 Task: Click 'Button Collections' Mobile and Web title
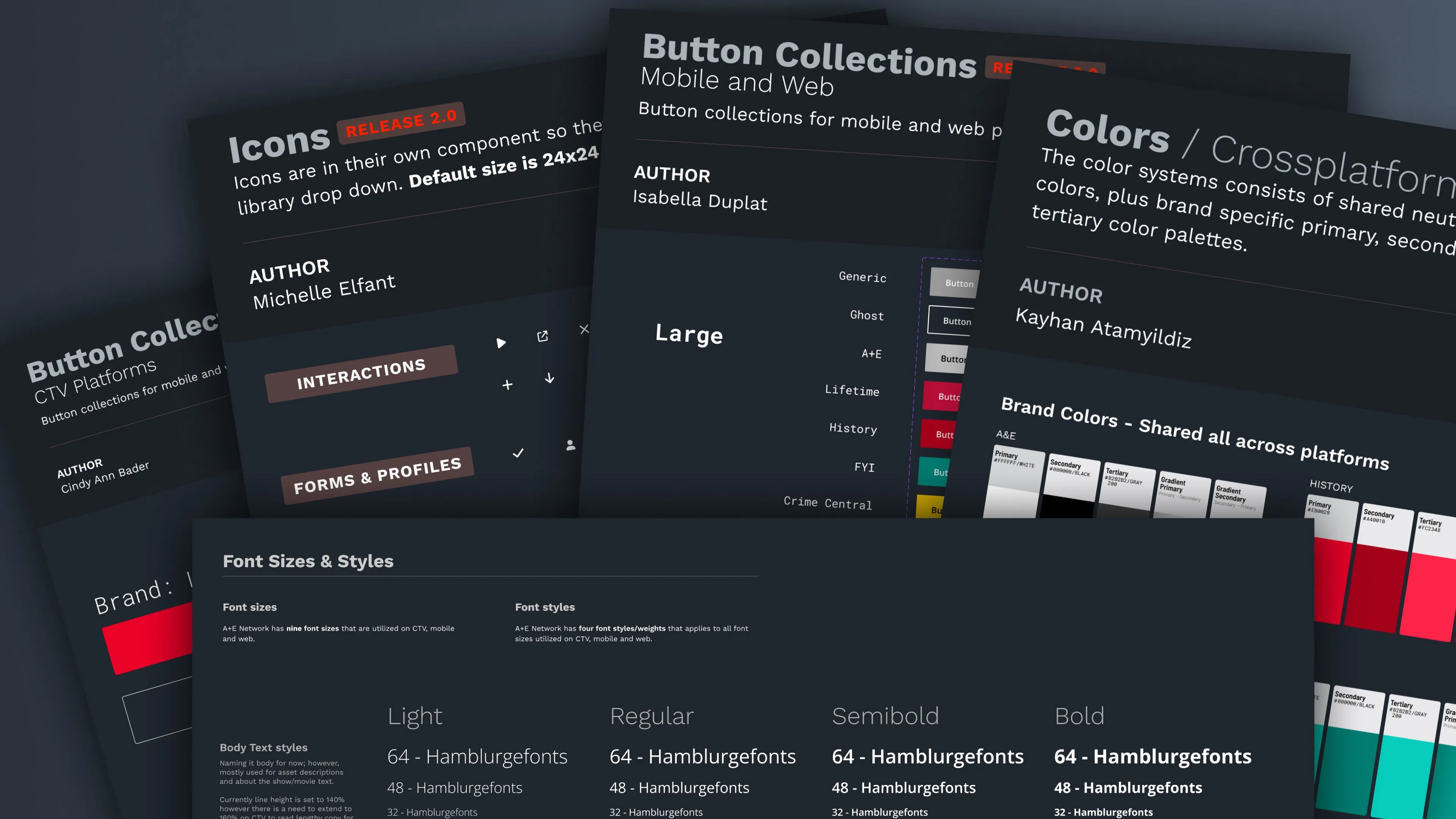(x=810, y=55)
